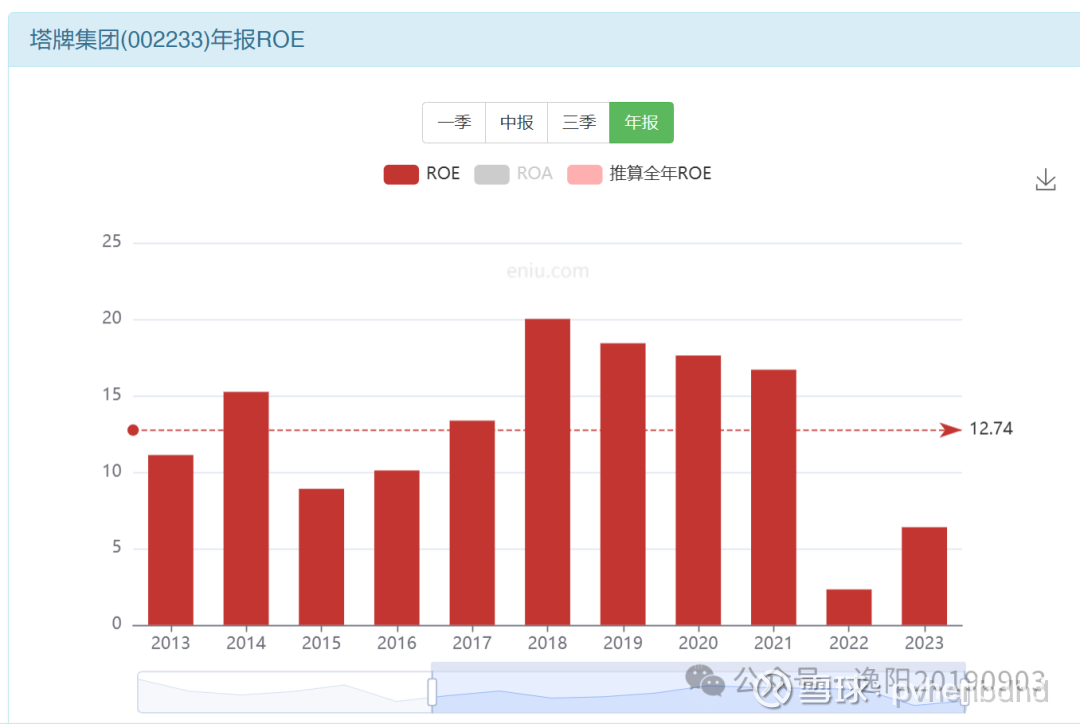Viewport: 1080px width, 724px height.
Task: Select the 2016 ROE bar
Action: pyautogui.click(x=397, y=548)
